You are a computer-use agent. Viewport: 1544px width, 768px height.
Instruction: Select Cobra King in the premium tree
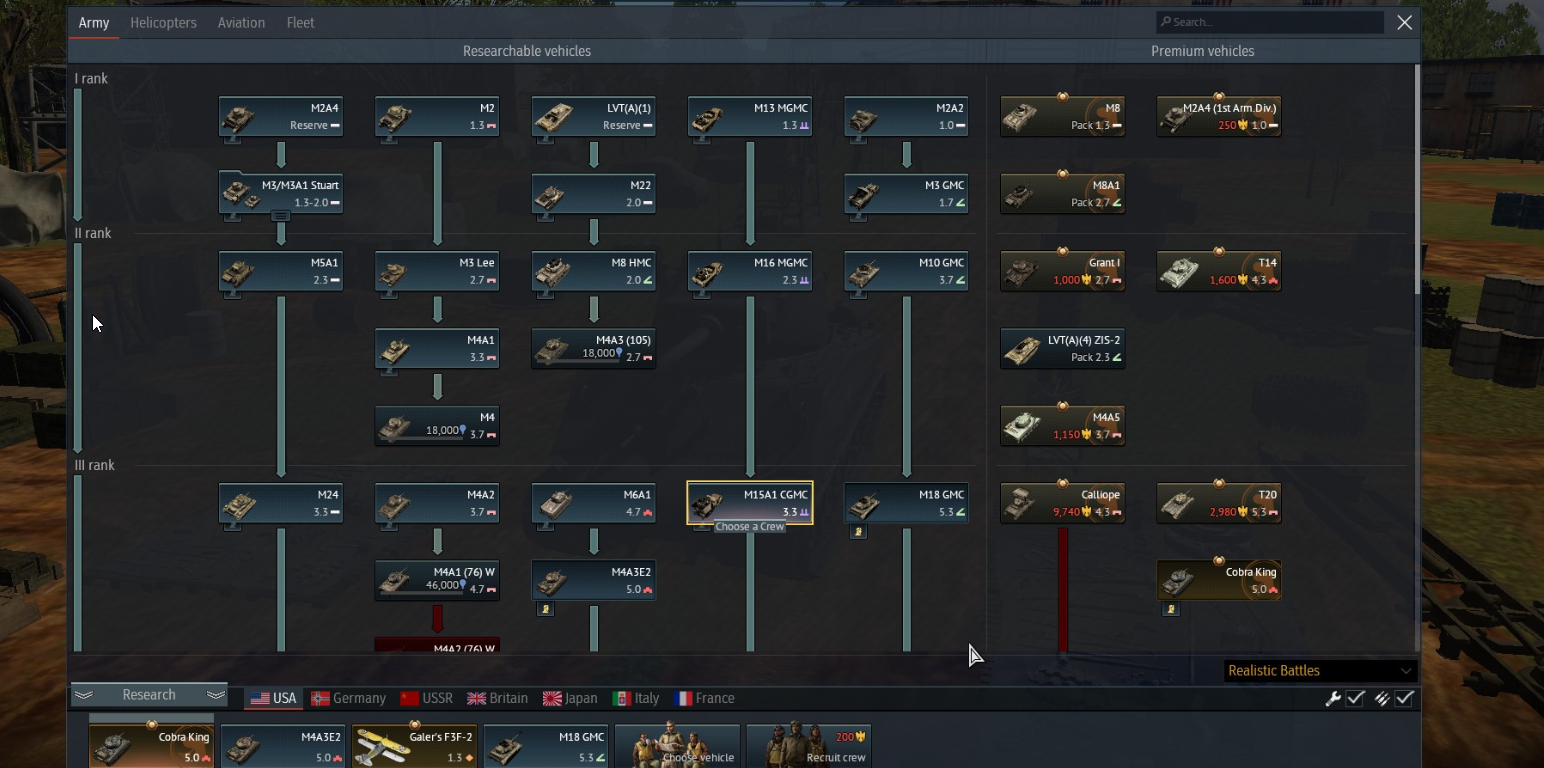click(x=1218, y=581)
